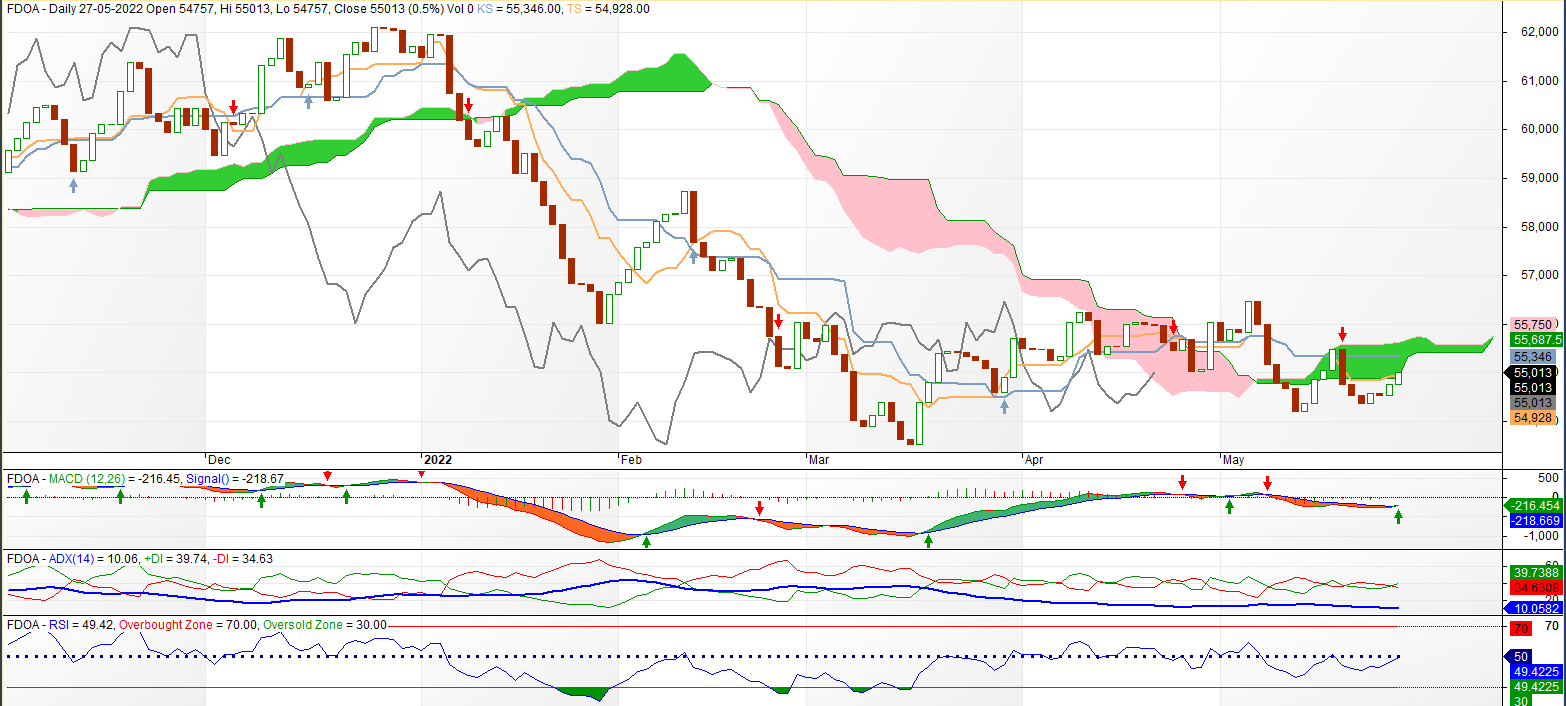Select the green 39.7388 +DI value tag
The height and width of the screenshot is (706, 1566).
point(1534,571)
